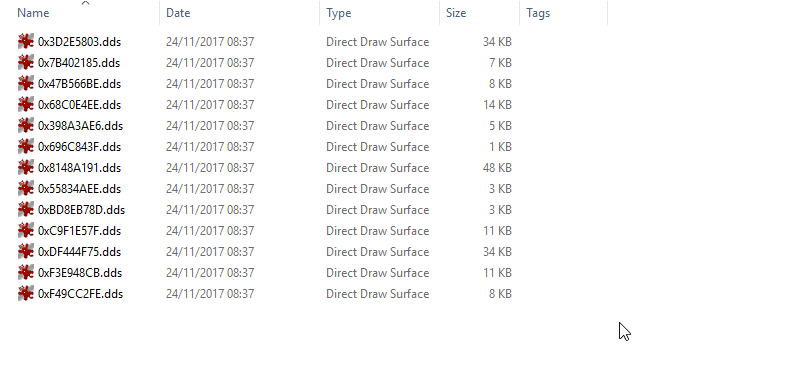Viewport: 790px width, 391px height.
Task: Click the sort direction arrow above Name
Action: click(86, 4)
